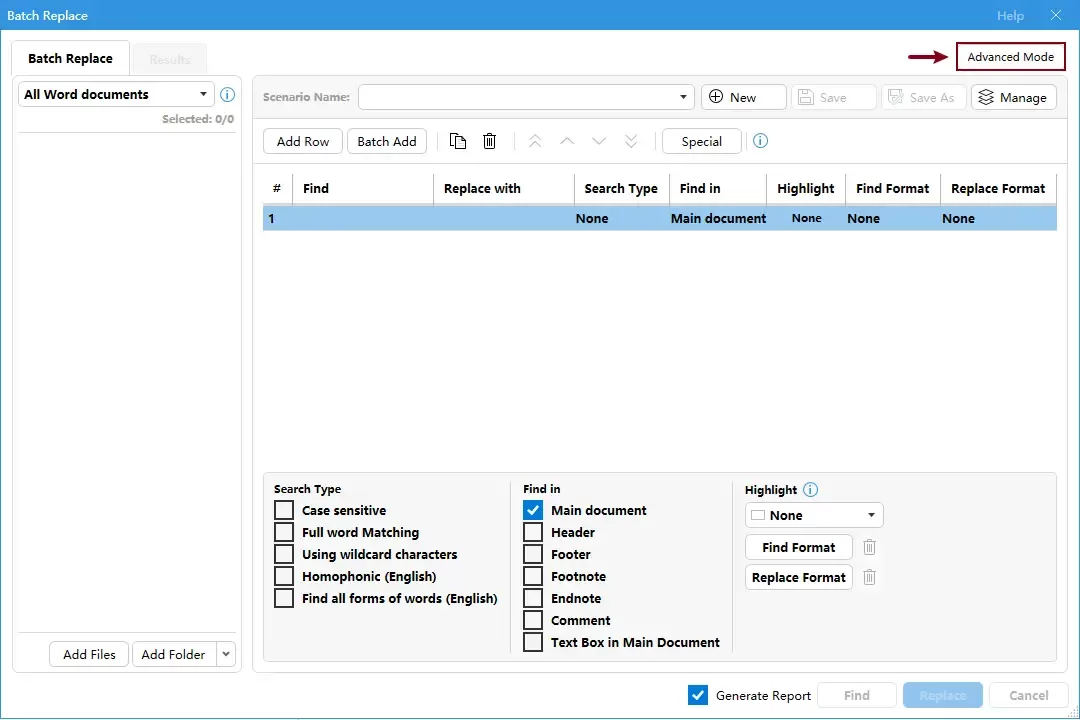Image resolution: width=1080 pixels, height=720 pixels.
Task: Enable Case sensitive option
Action: [x=284, y=510]
